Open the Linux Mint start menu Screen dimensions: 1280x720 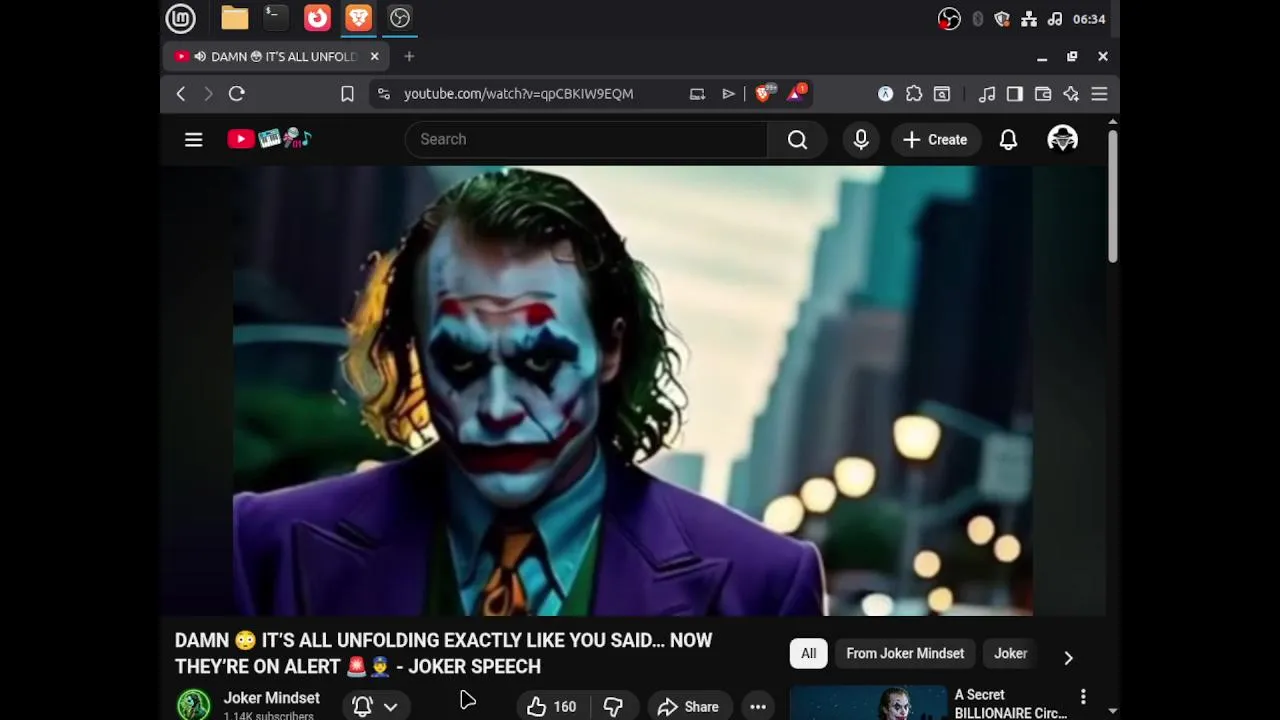(x=181, y=18)
